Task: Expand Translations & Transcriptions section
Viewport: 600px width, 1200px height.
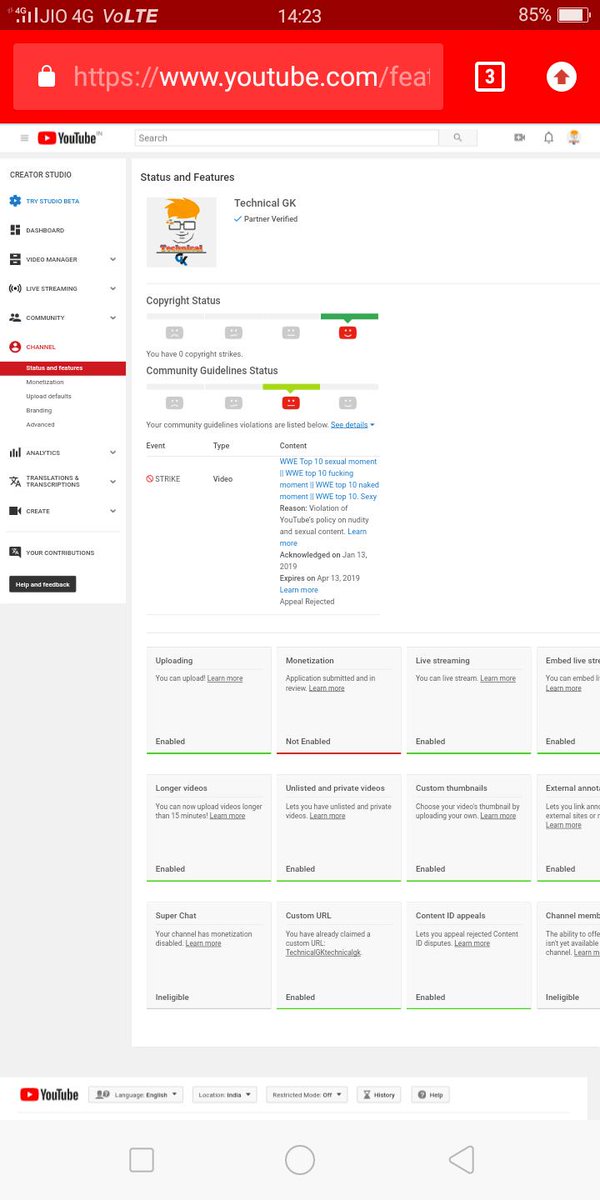Action: click(x=112, y=481)
